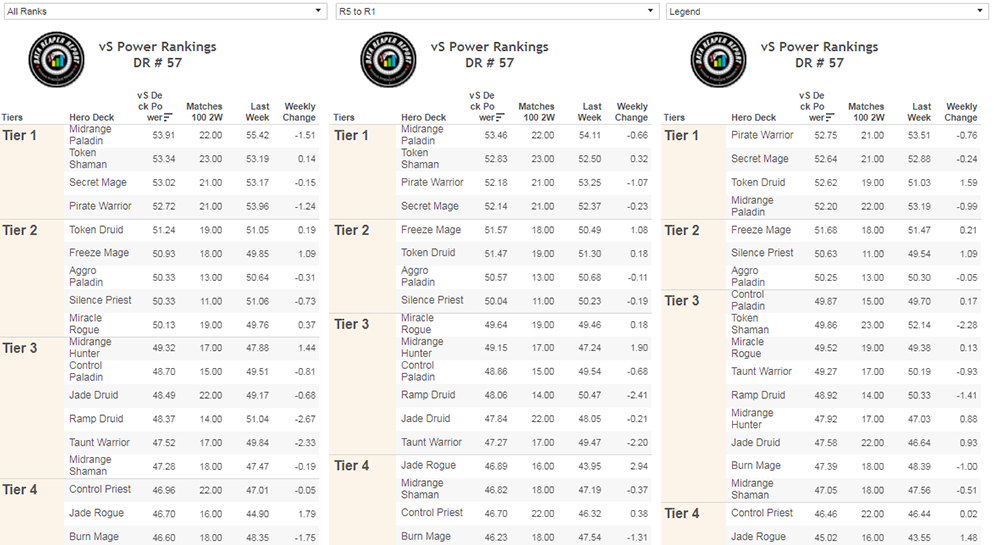This screenshot has height=545, width=994.
Task: Click Data Reaper logo in Legend panel
Action: (719, 60)
